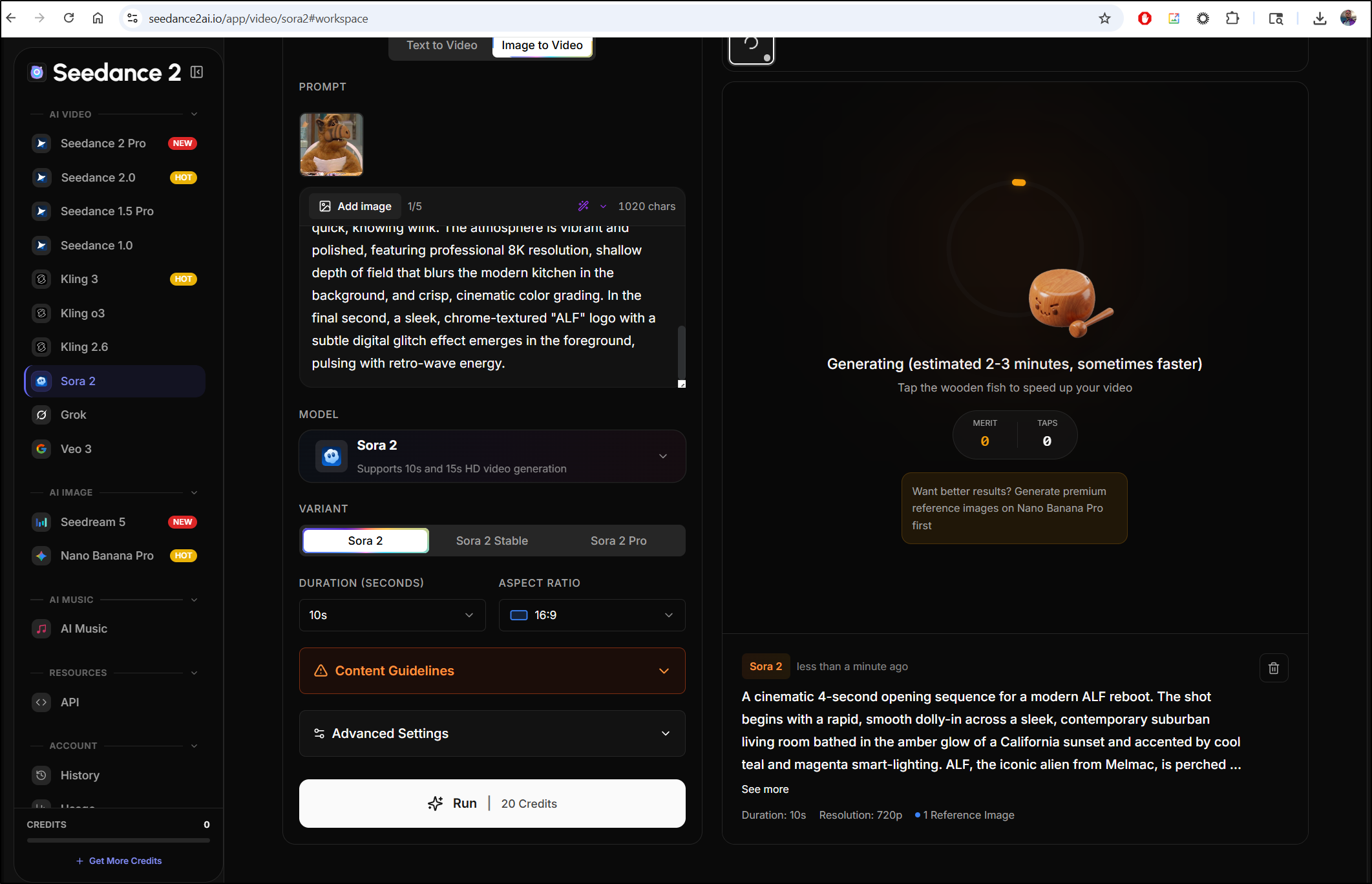Collapse the AI IMAGE section header

(x=195, y=492)
